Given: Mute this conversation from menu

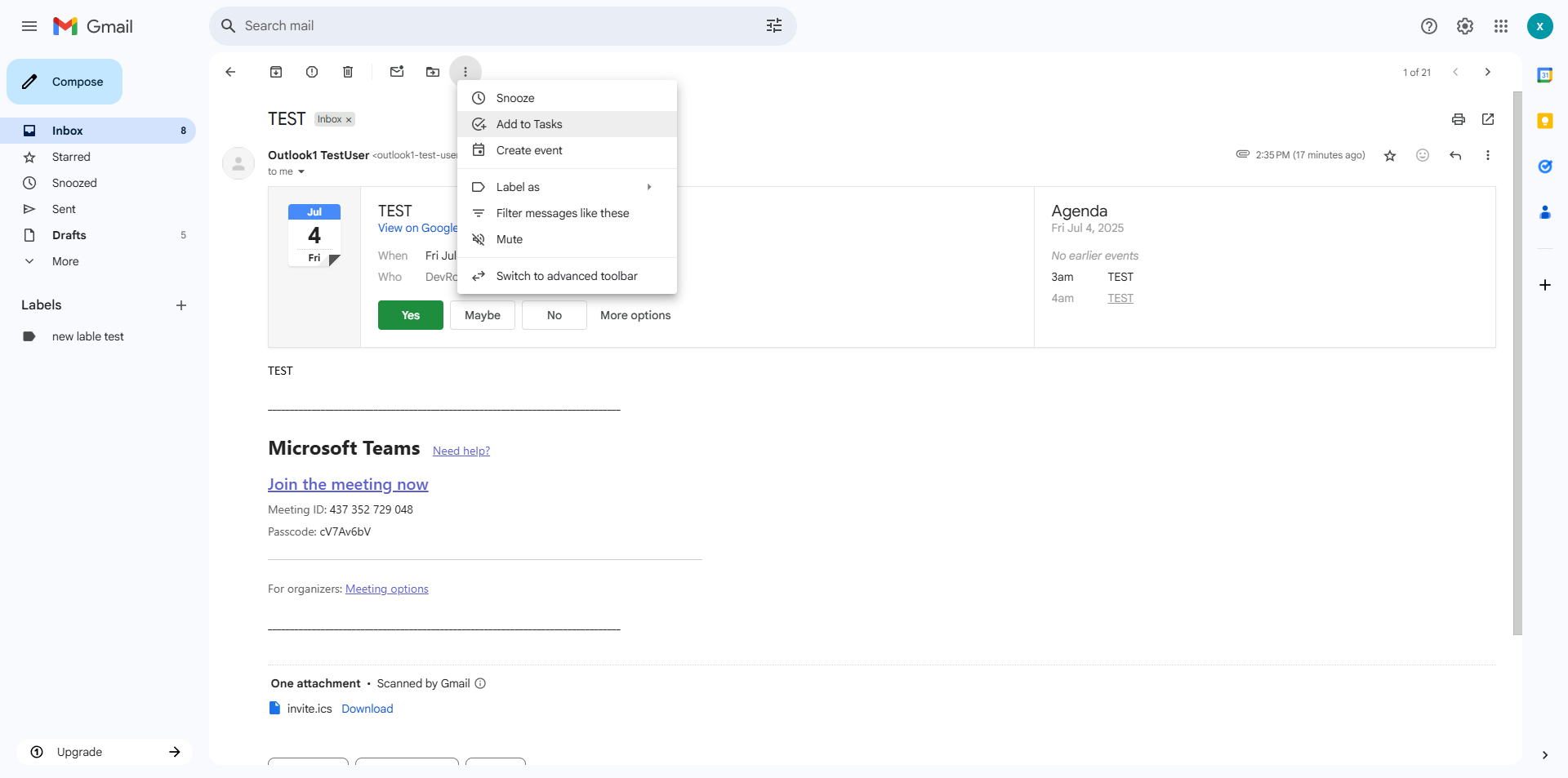Looking at the screenshot, I should [x=567, y=239].
